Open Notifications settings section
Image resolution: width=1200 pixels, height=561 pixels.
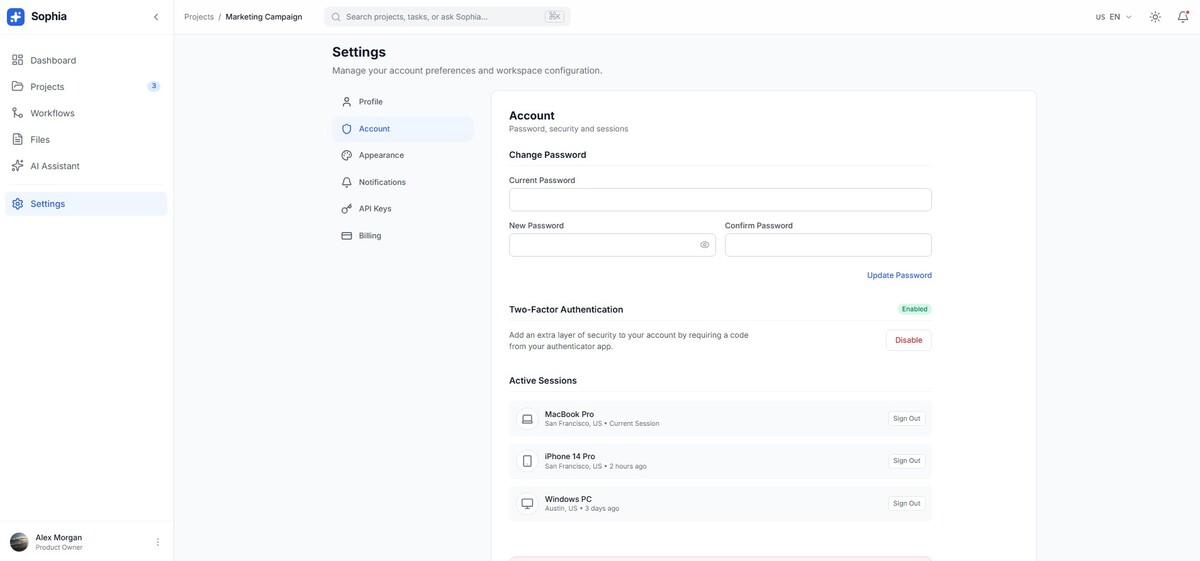point(382,182)
